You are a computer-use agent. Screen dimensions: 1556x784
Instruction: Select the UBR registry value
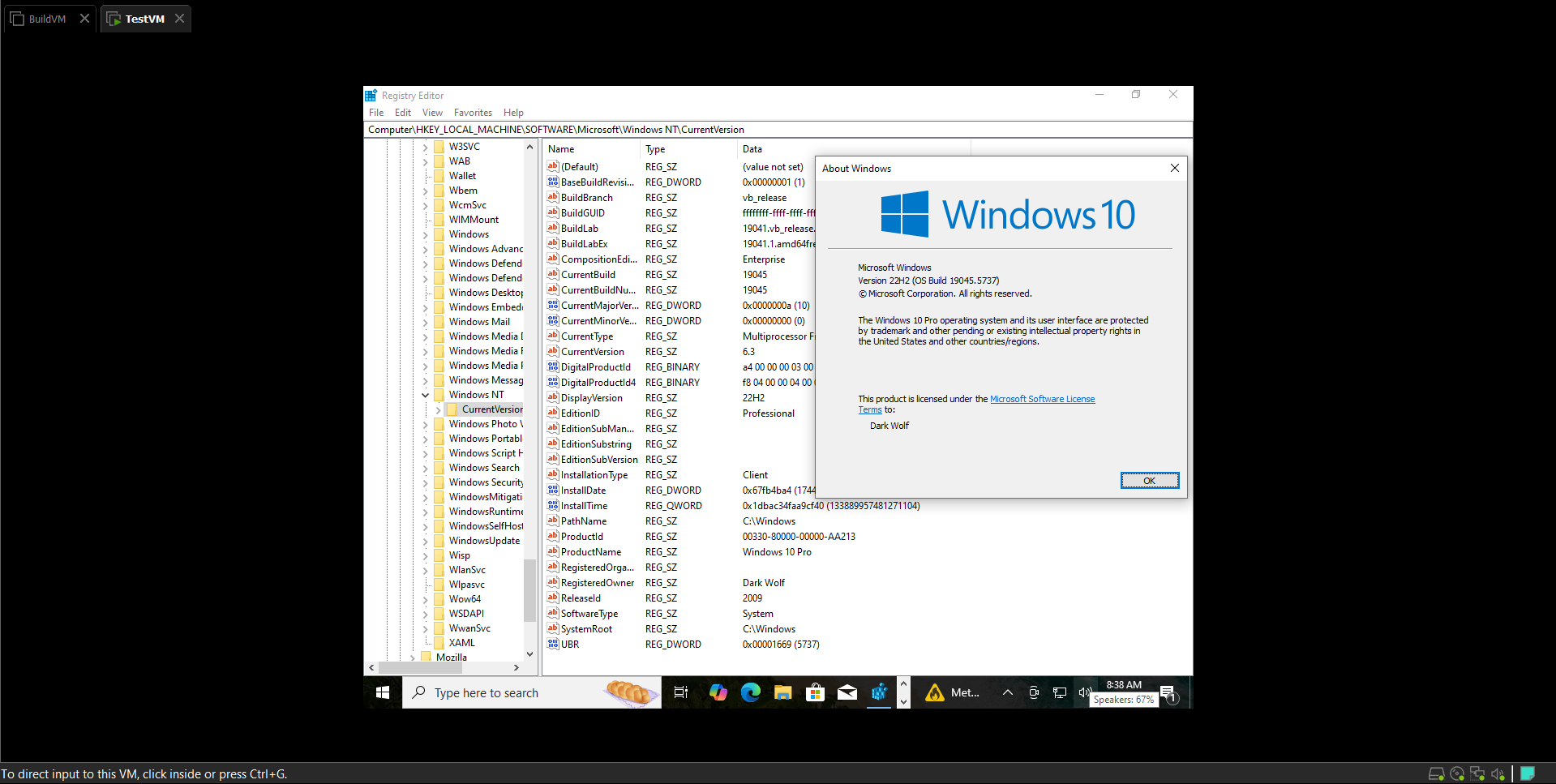point(570,645)
